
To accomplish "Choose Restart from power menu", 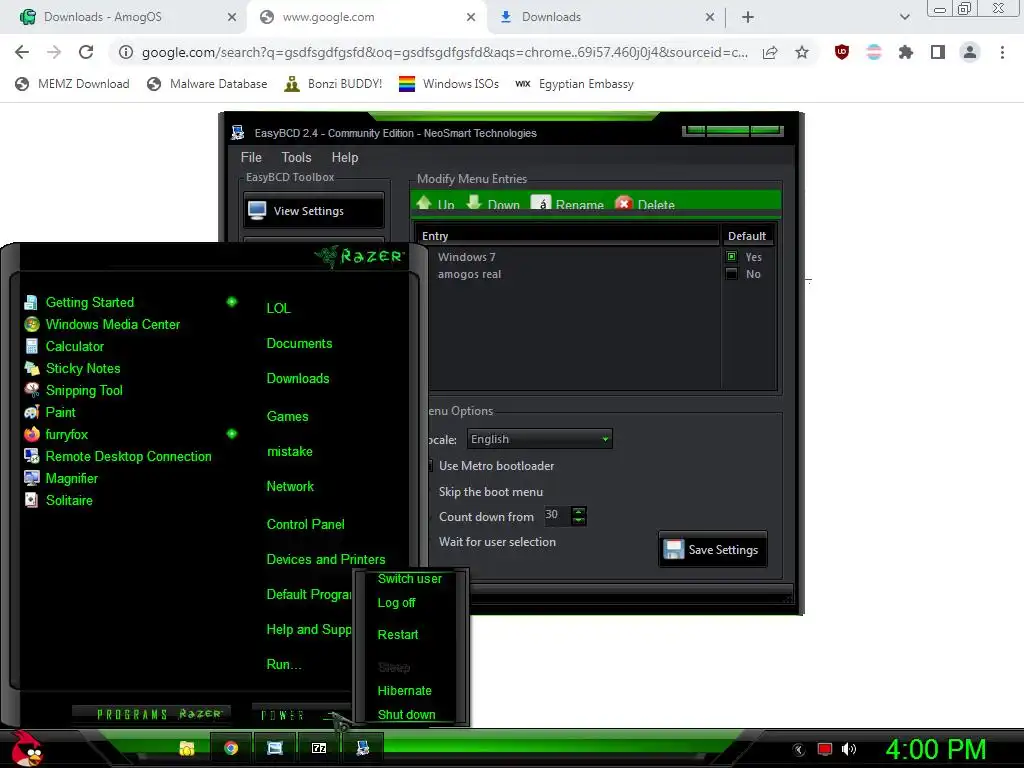I will (398, 635).
